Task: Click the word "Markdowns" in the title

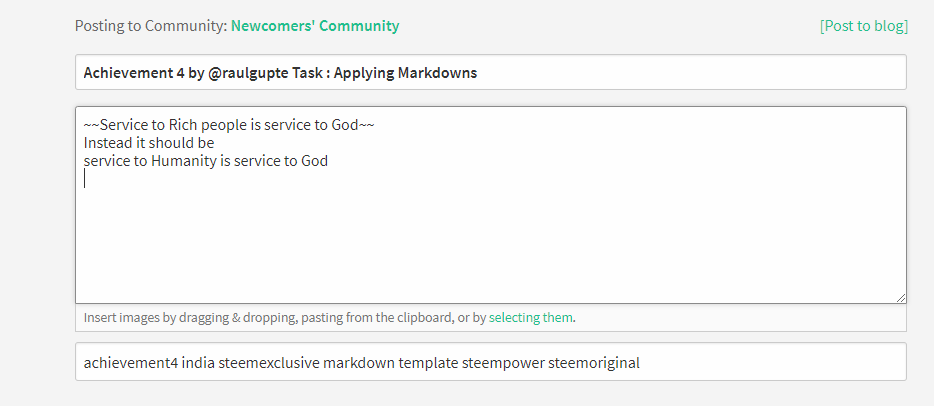Action: [440, 73]
